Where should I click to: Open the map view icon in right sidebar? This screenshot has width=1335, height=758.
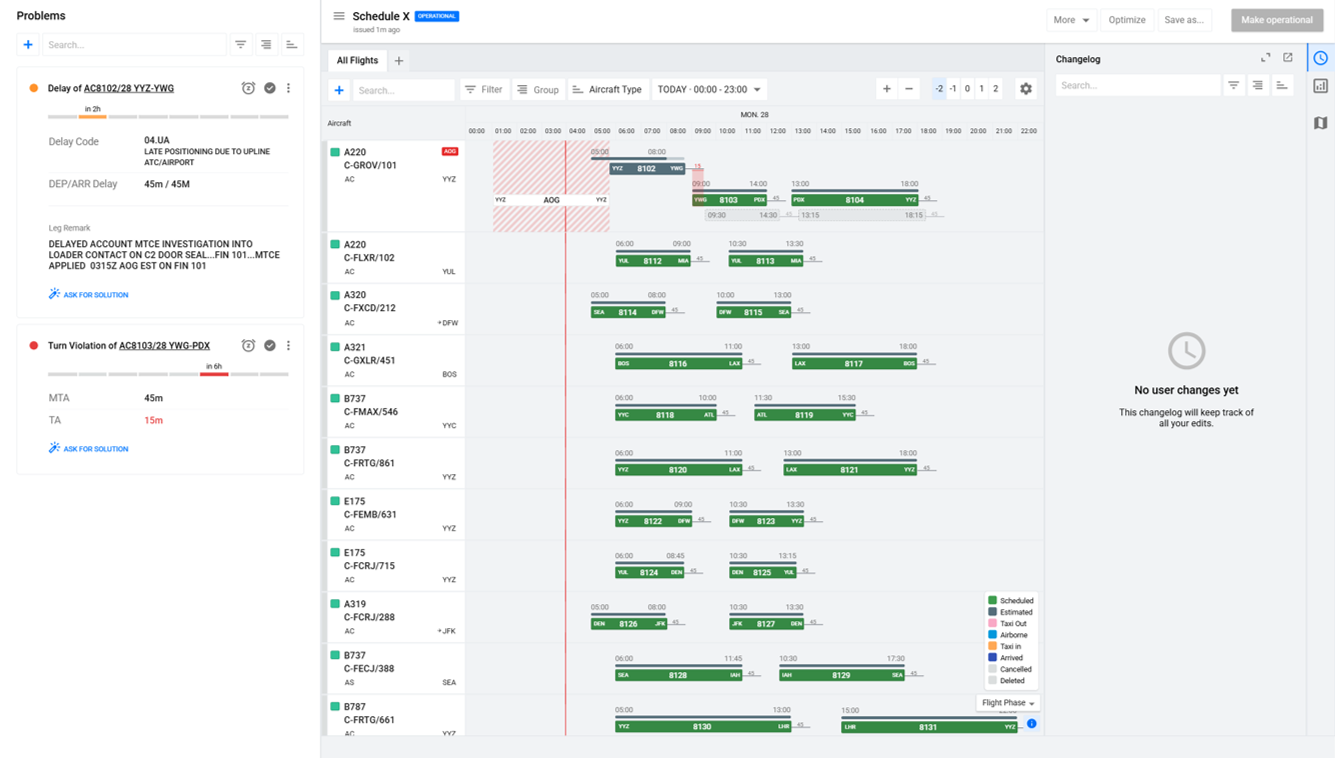1320,123
